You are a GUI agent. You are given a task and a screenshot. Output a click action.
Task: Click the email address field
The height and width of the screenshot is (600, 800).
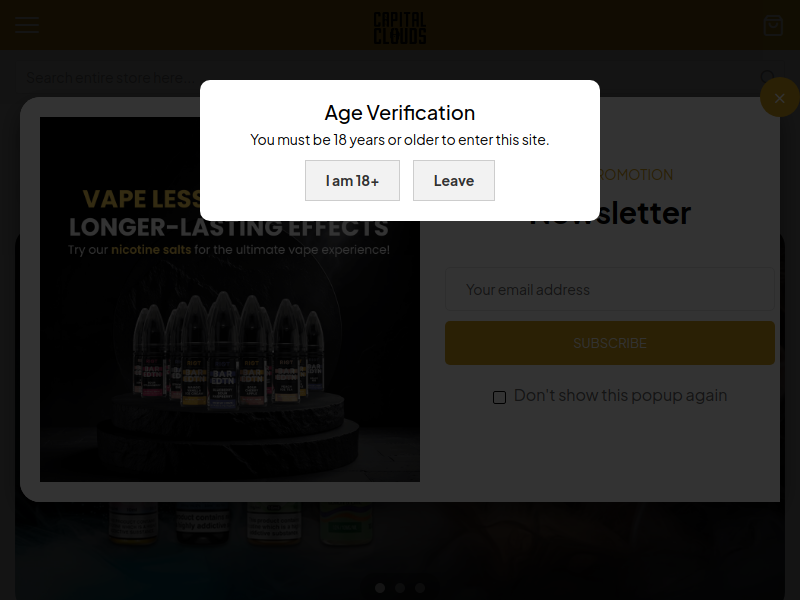(610, 289)
